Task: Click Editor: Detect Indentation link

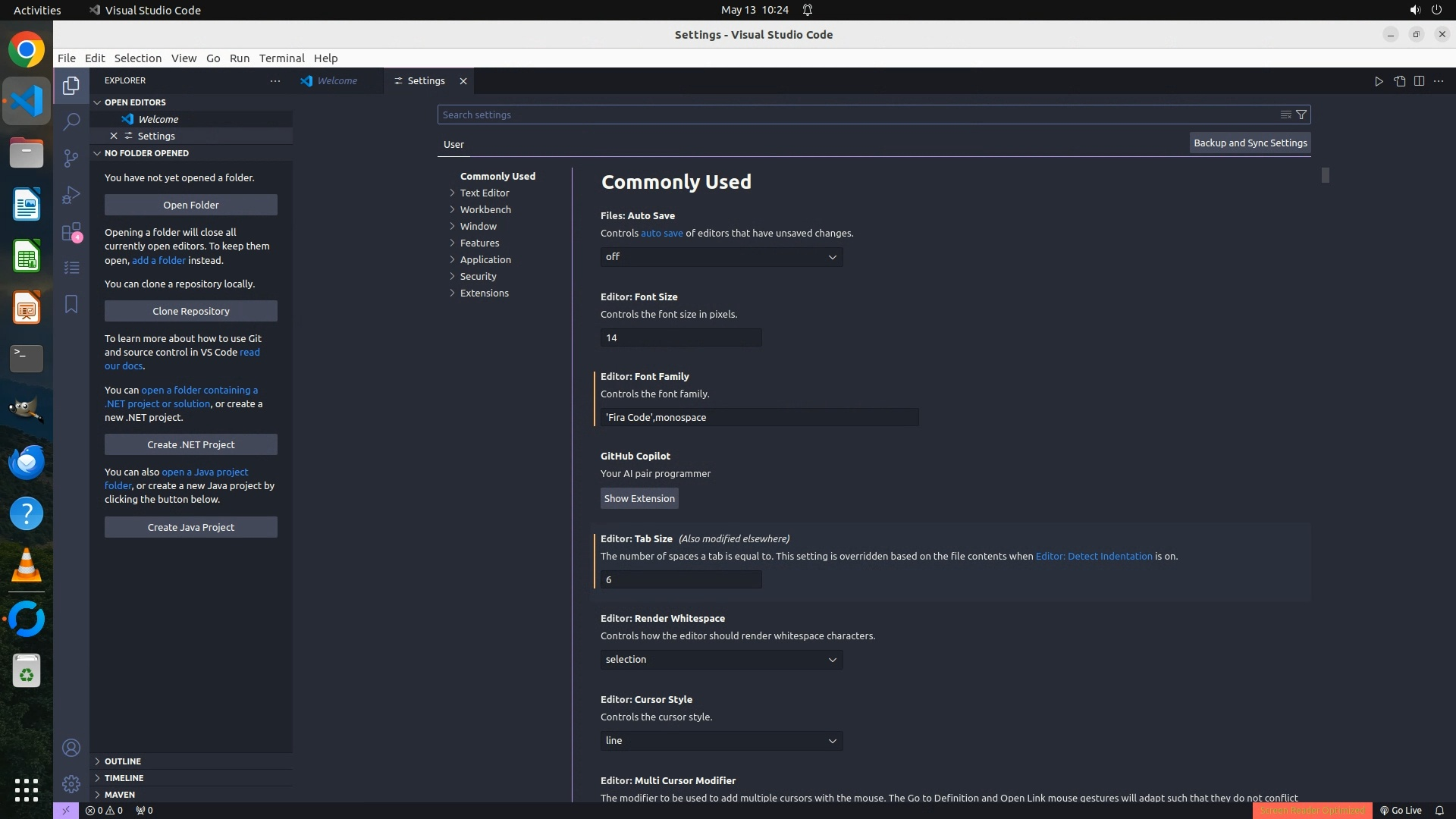Action: coord(1094,556)
